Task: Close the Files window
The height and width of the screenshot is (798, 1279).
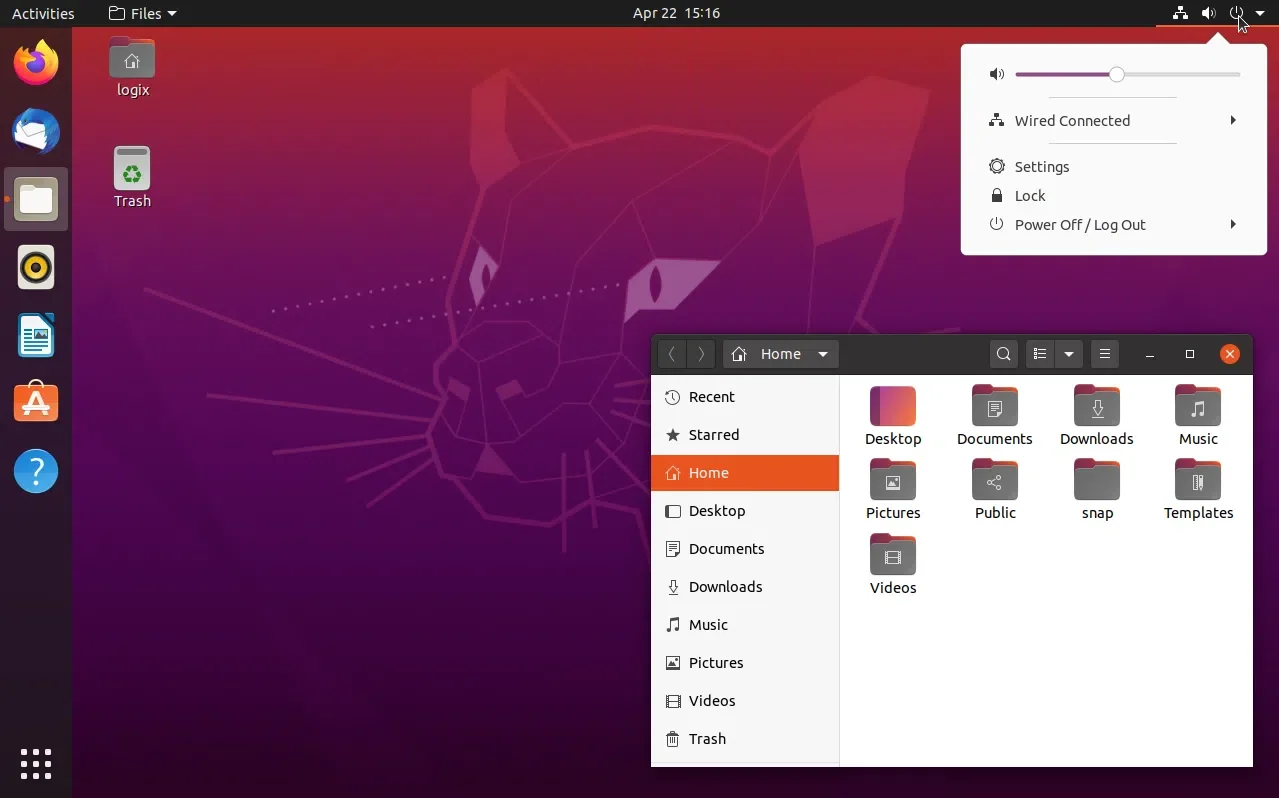Action: tap(1230, 354)
